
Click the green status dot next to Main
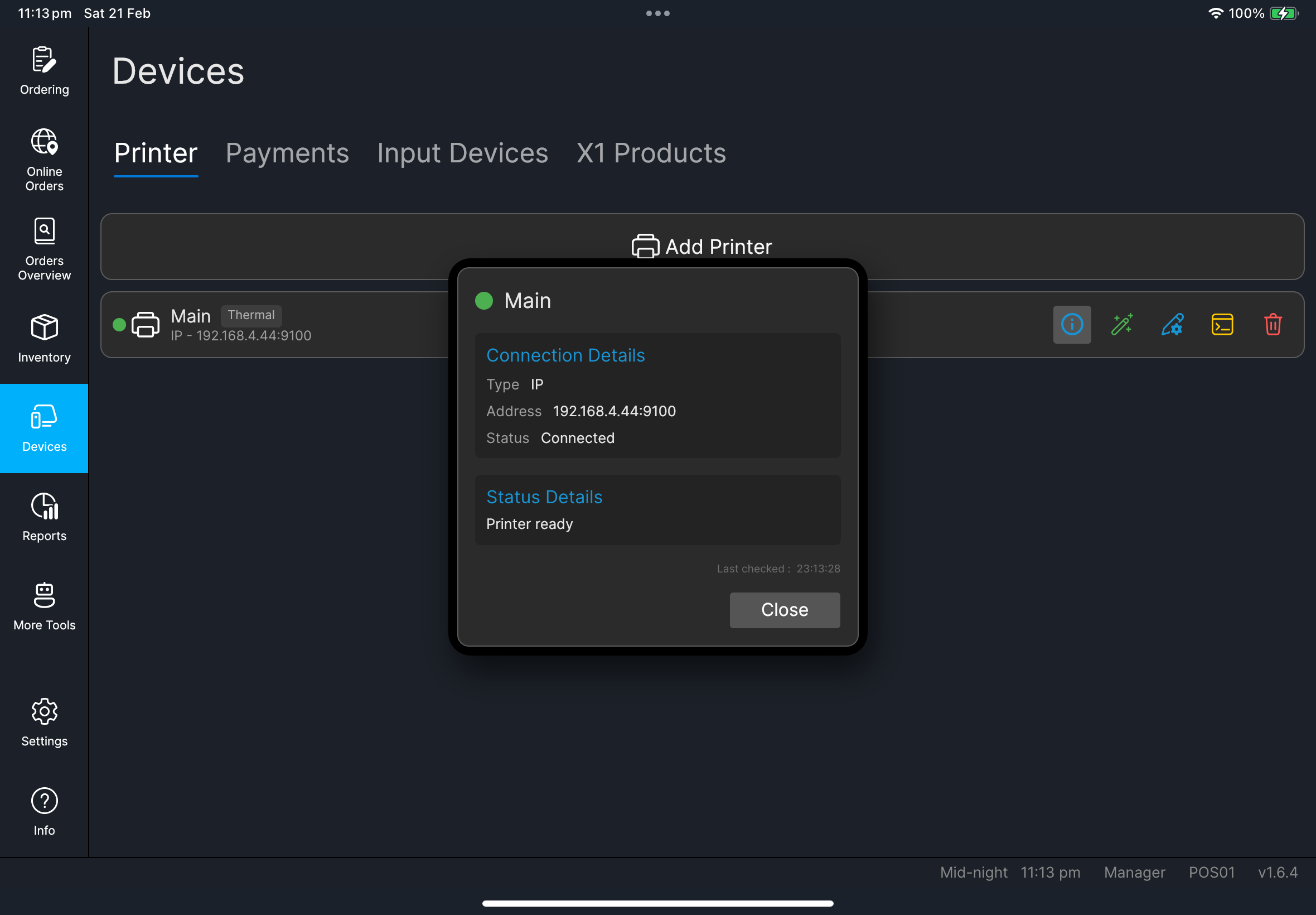pos(119,325)
